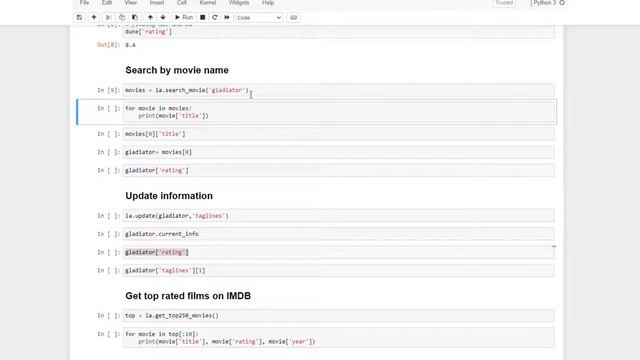This screenshot has height=360, width=640.
Task: Click 'Get top rated films on IMDB' heading
Action: click(188, 296)
